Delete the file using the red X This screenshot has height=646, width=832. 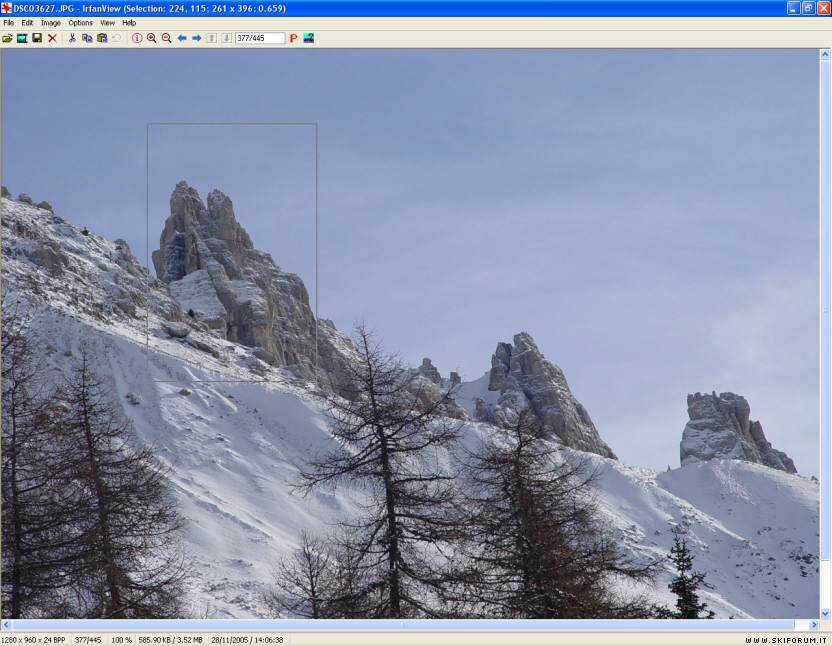(x=52, y=38)
